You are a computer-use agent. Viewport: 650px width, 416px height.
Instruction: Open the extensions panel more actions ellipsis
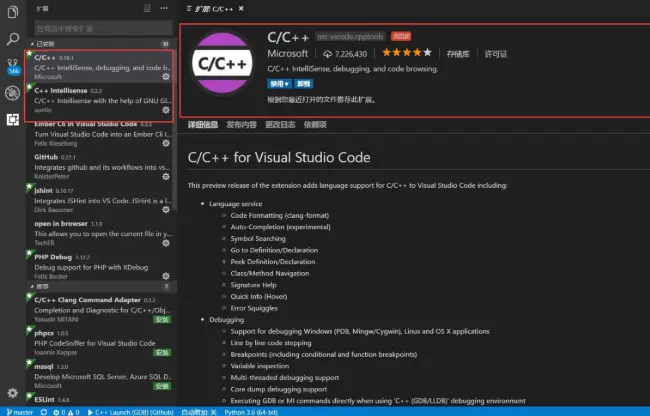tap(164, 8)
